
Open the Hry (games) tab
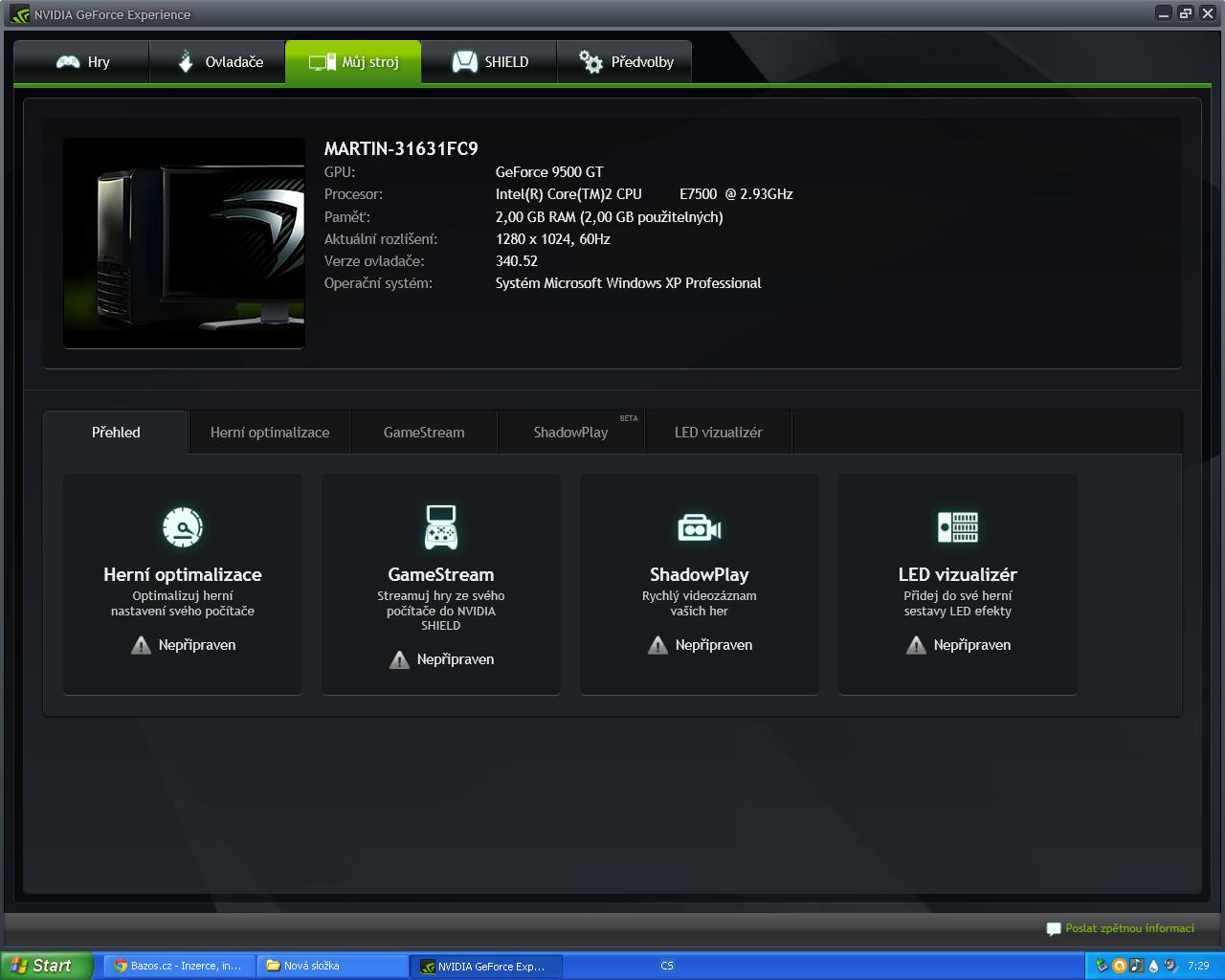pyautogui.click(x=82, y=62)
